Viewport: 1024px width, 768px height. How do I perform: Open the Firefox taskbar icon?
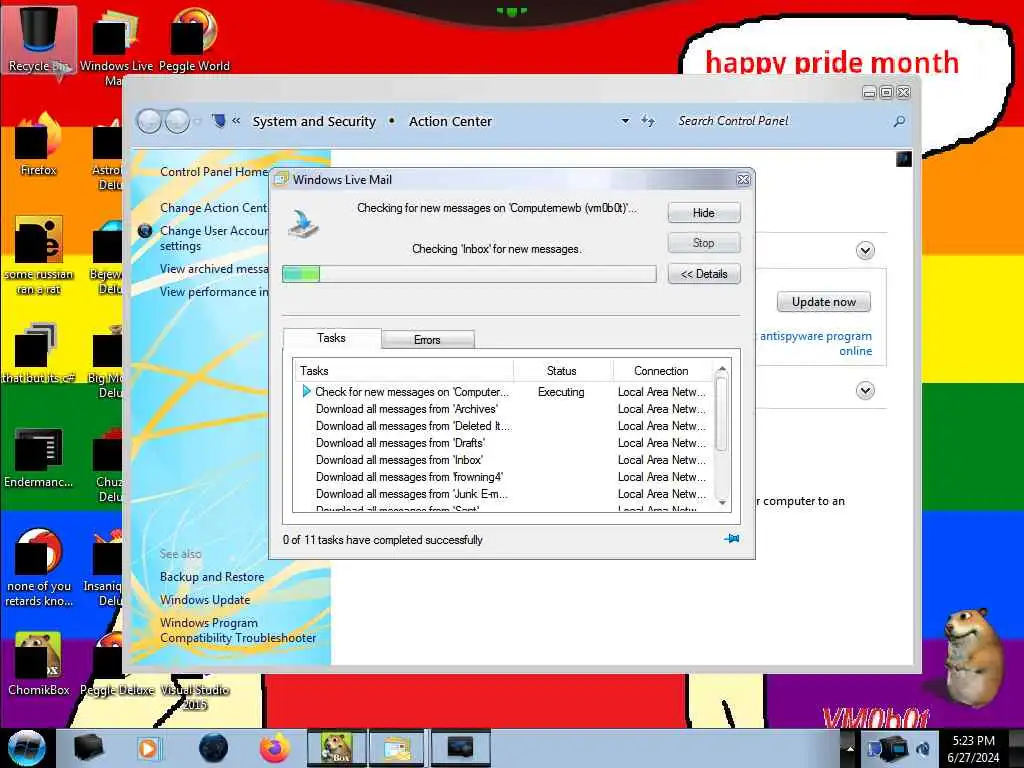tap(275, 748)
